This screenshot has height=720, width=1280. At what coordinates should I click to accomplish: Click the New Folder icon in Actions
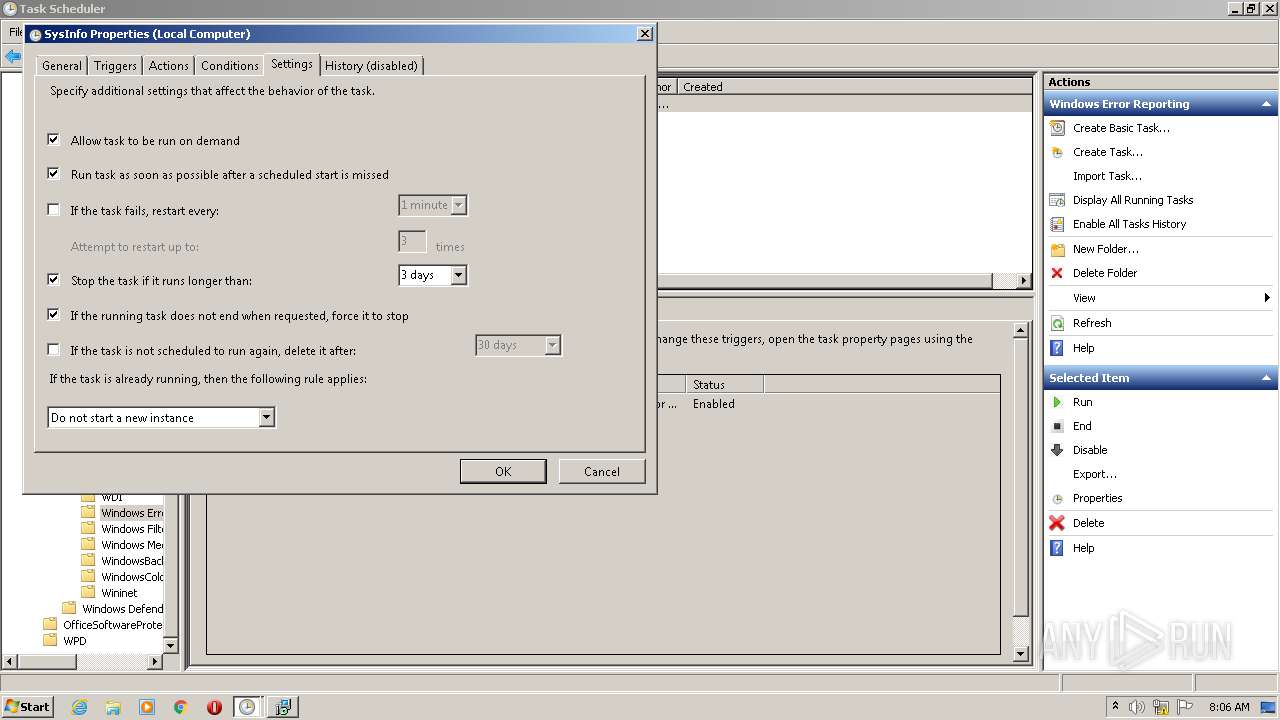coord(1057,249)
